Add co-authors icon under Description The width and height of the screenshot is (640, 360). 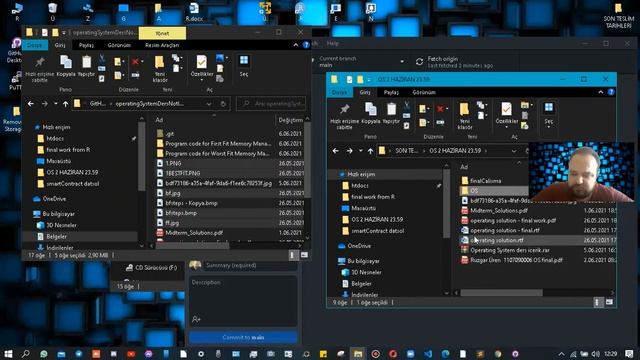[x=196, y=319]
